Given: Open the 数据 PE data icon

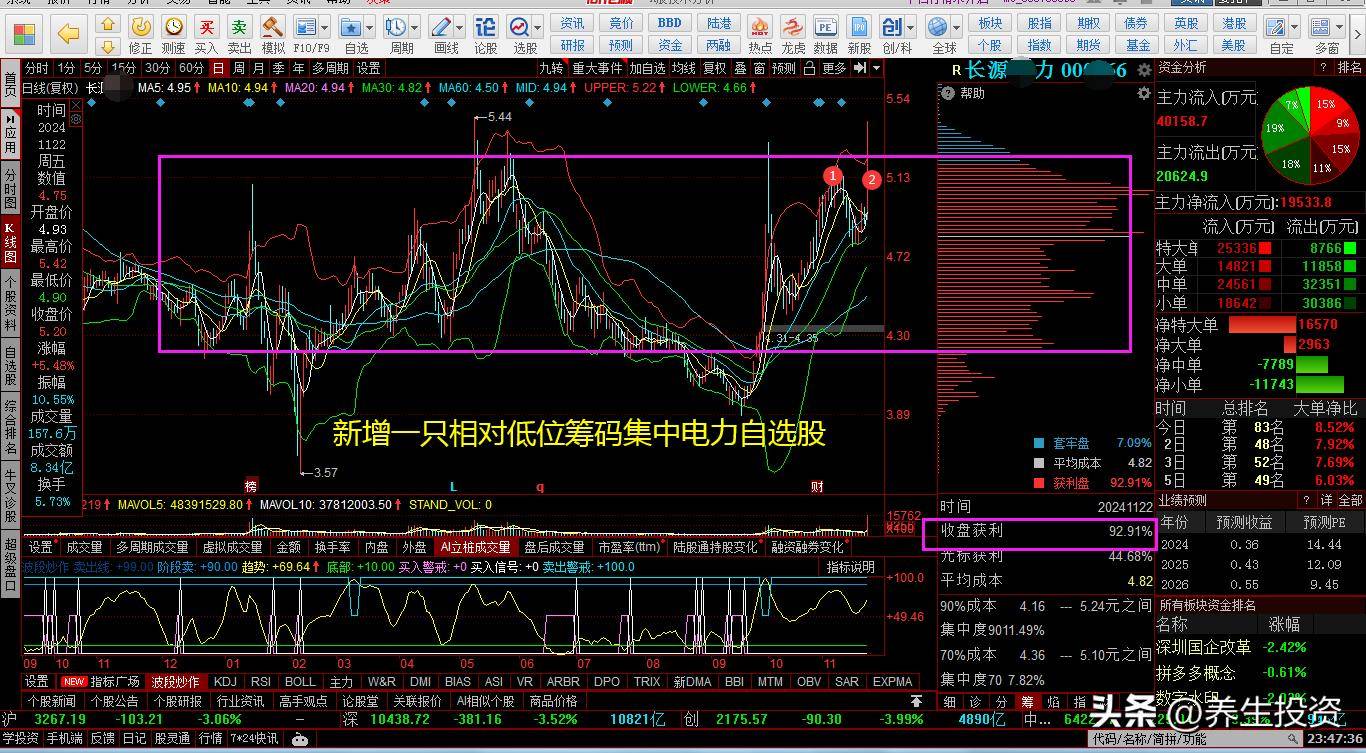Looking at the screenshot, I should pos(826,27).
